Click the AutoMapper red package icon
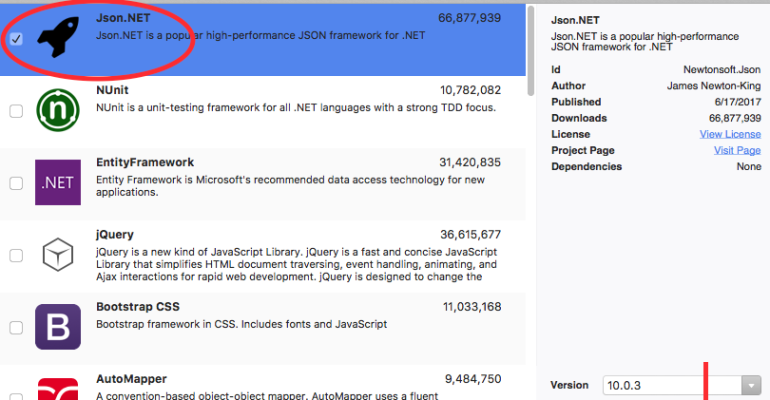The image size is (770, 400). (x=58, y=389)
